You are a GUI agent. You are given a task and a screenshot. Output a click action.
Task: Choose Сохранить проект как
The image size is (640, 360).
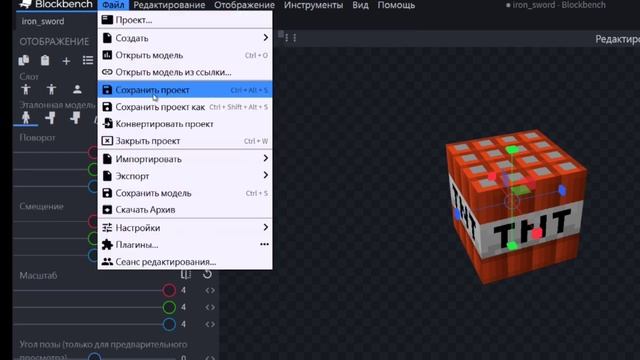185,107
